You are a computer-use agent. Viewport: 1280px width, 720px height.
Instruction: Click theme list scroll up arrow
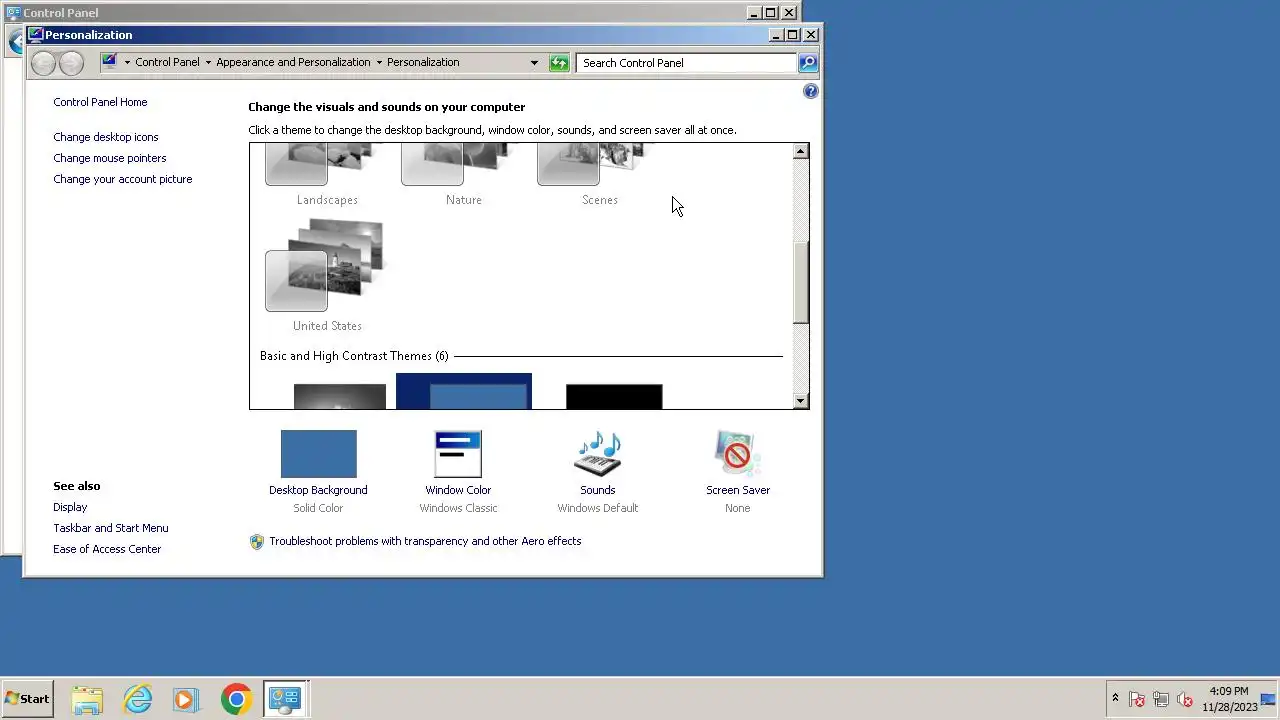[800, 151]
